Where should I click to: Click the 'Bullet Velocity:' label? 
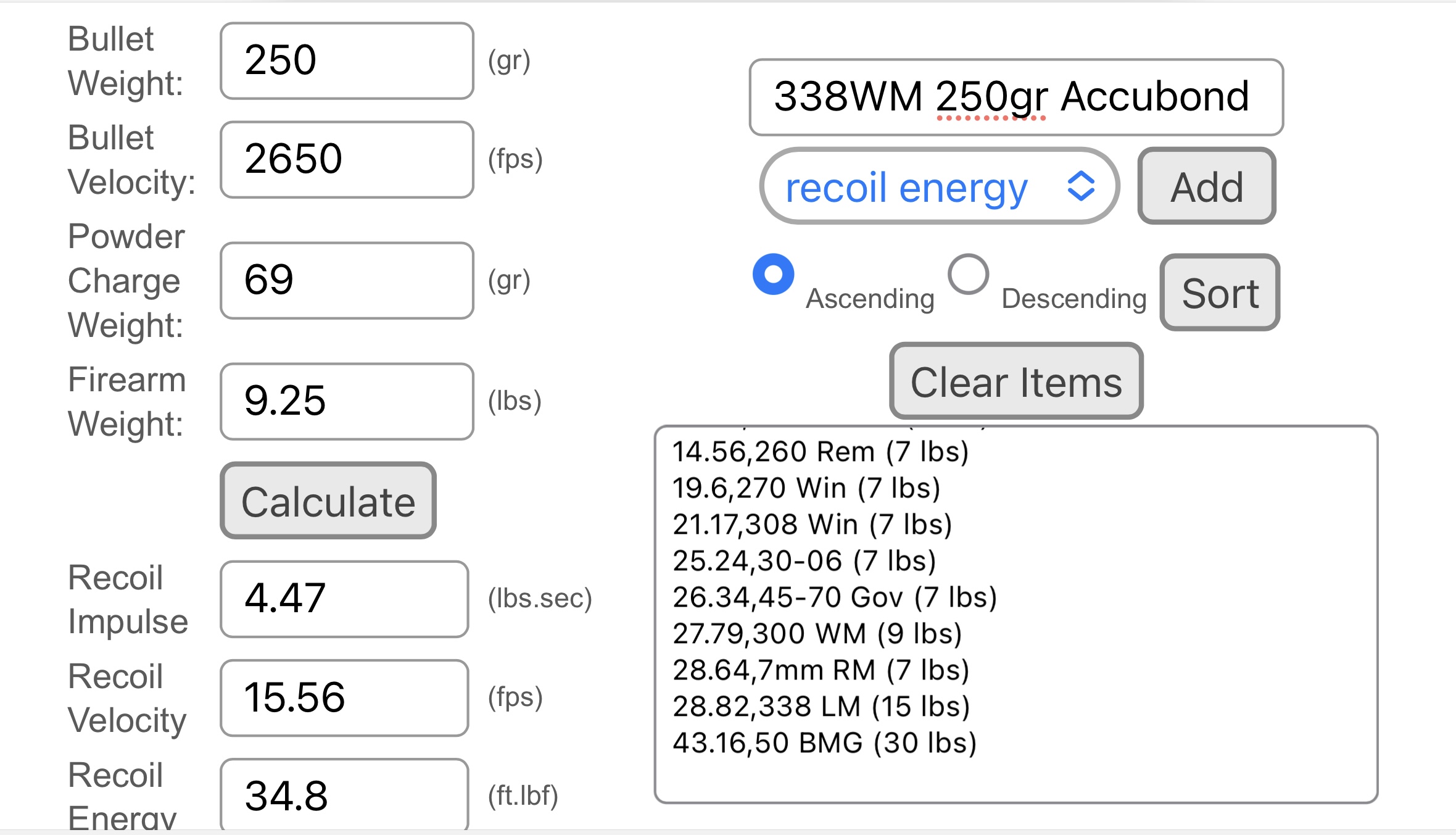[x=131, y=160]
